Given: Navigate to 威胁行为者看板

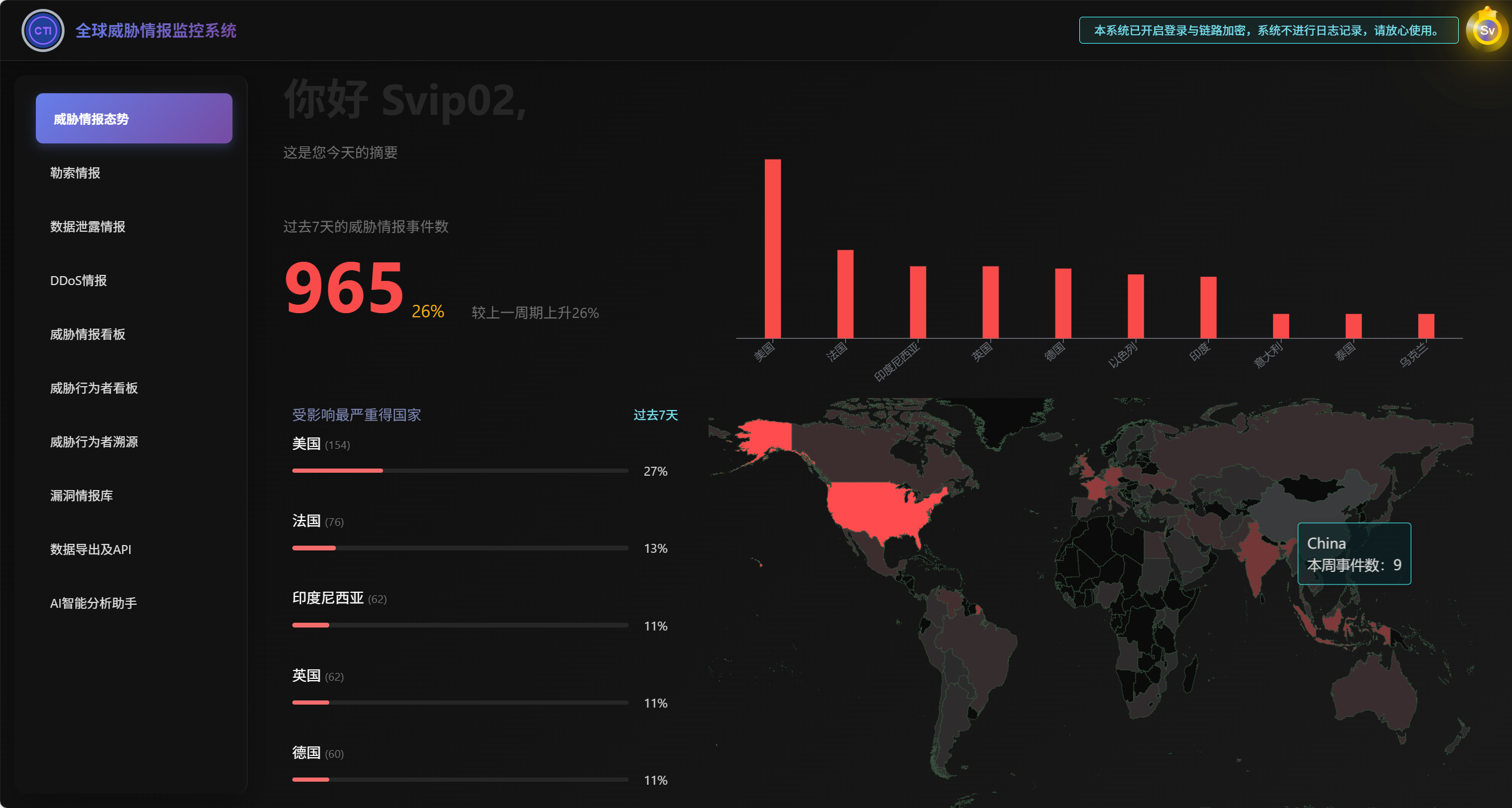Looking at the screenshot, I should coord(94,388).
